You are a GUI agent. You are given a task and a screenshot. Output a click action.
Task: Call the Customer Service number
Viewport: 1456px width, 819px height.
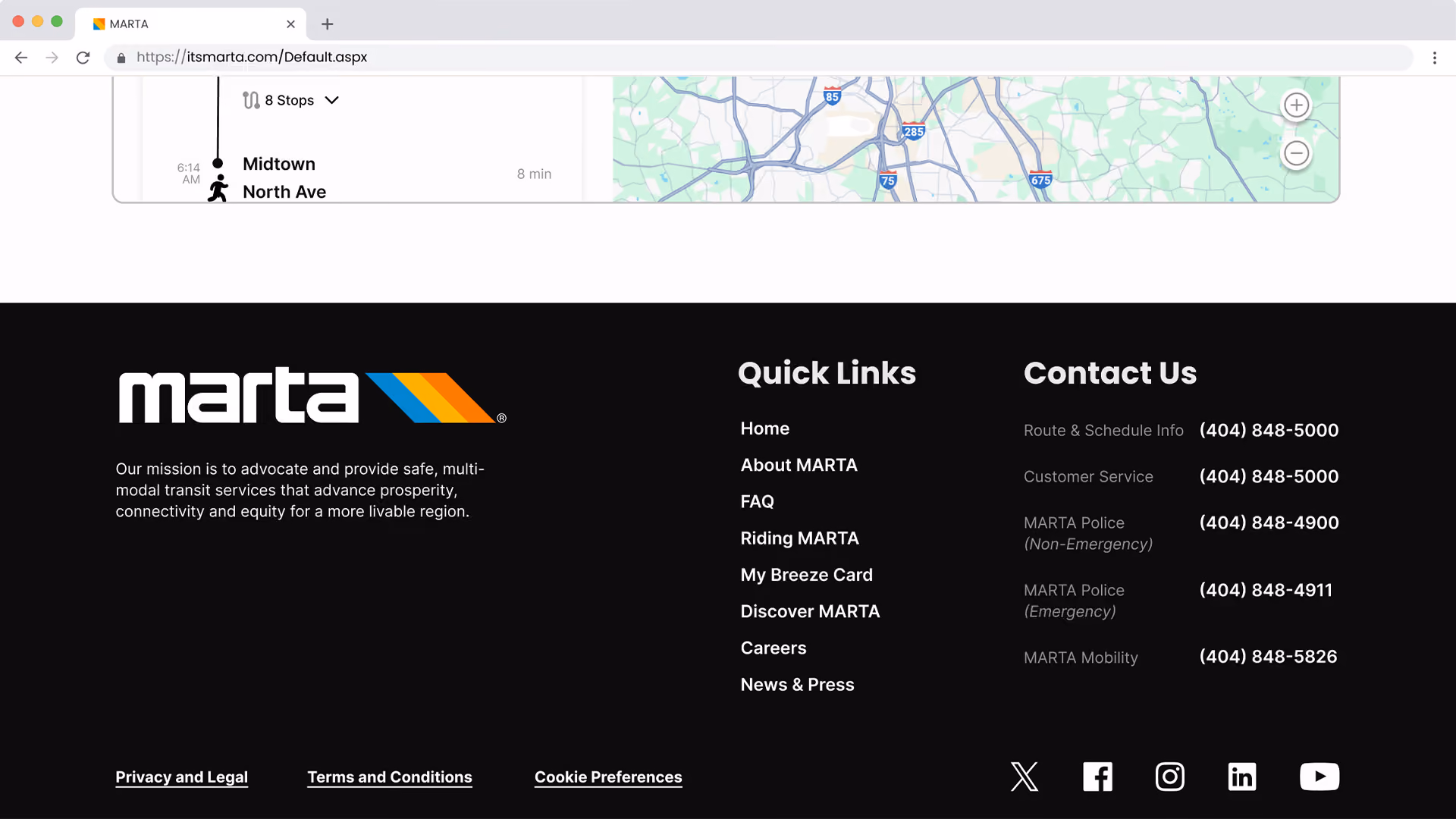coord(1269,476)
